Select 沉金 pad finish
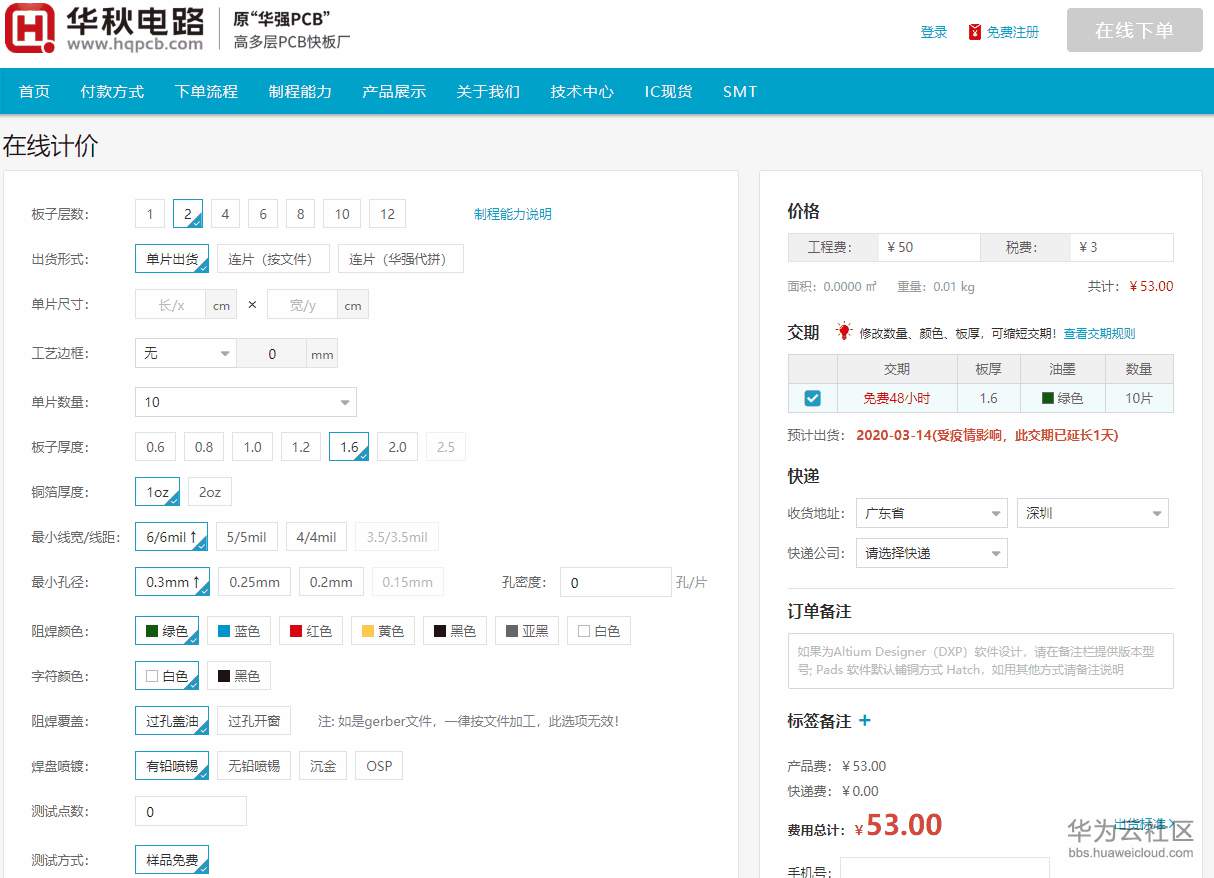Screen dimensions: 1214x878 [323, 766]
